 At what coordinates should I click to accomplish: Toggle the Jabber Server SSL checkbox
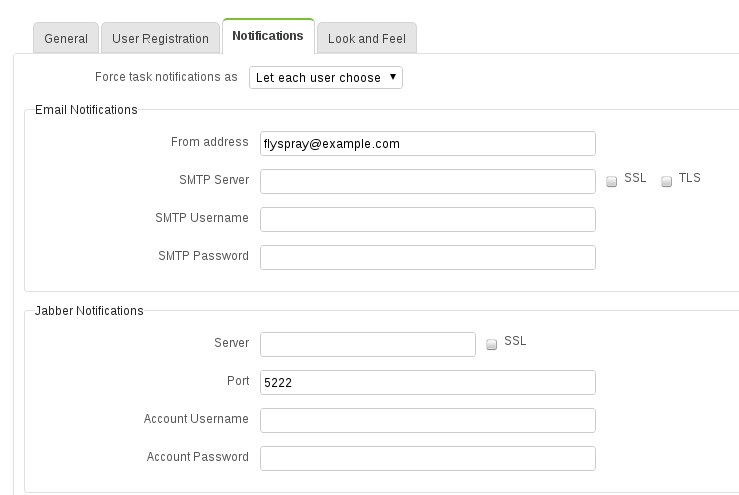492,344
